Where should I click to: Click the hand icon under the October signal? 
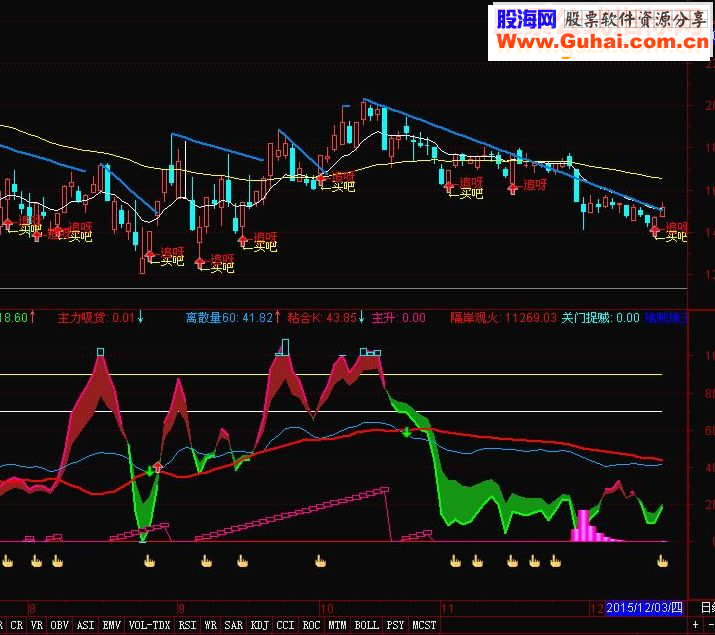point(321,561)
